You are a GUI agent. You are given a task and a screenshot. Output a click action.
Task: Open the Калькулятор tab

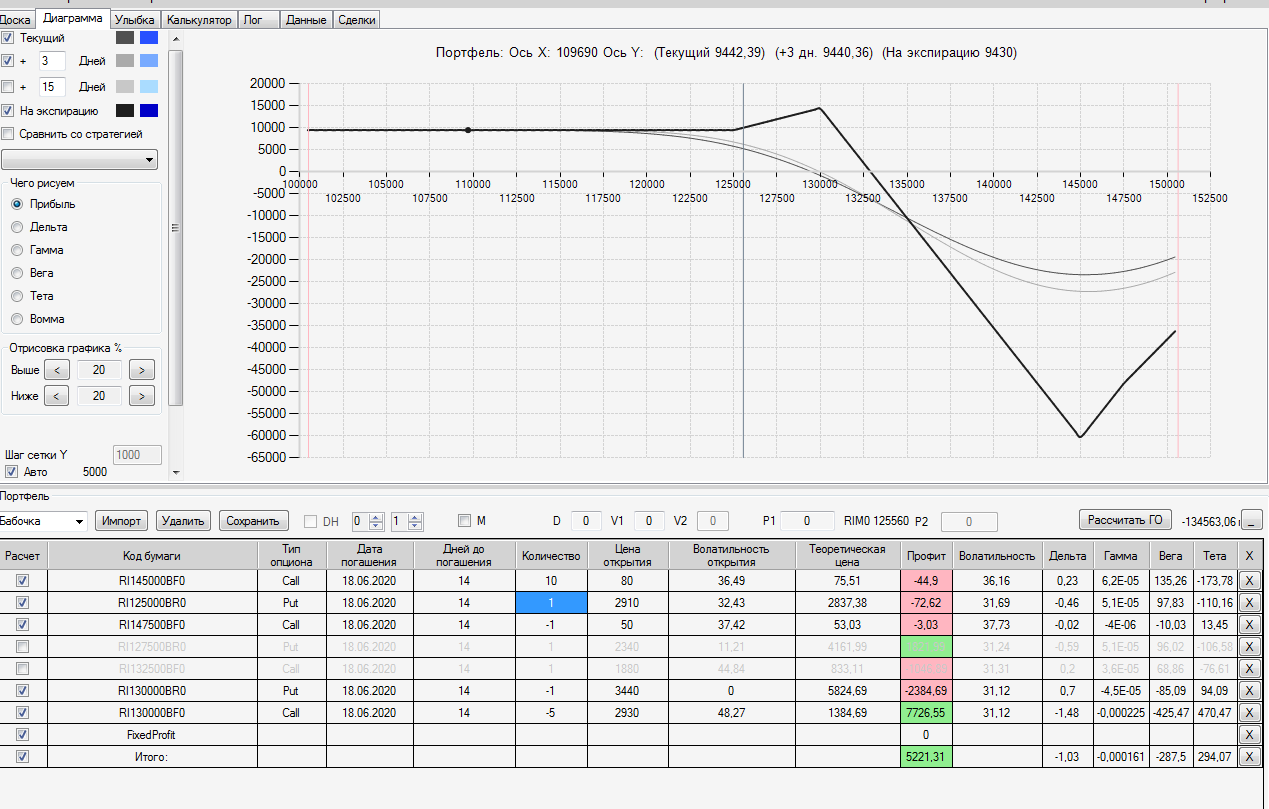(x=200, y=19)
